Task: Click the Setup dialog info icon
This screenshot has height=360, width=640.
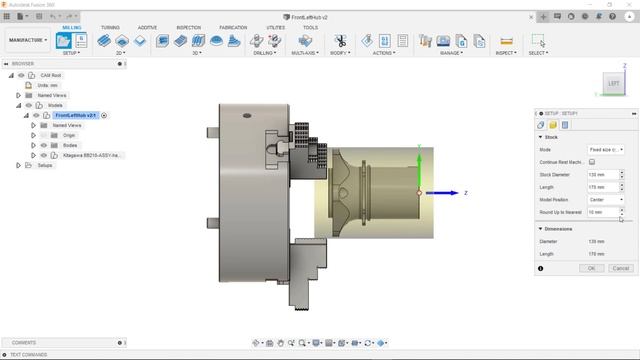Action: pos(540,268)
